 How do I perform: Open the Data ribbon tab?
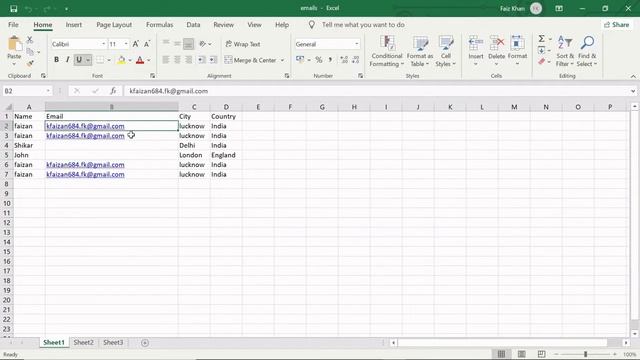point(193,24)
